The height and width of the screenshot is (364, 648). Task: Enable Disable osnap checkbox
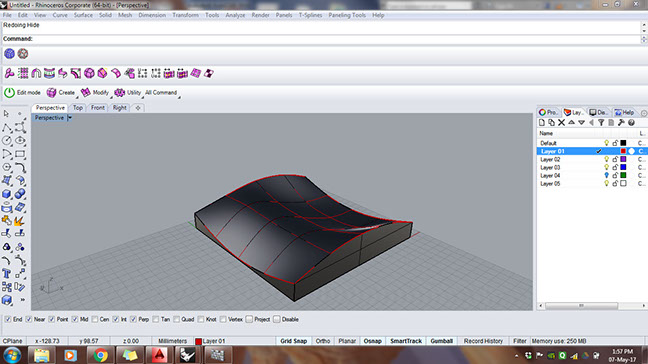tap(277, 319)
